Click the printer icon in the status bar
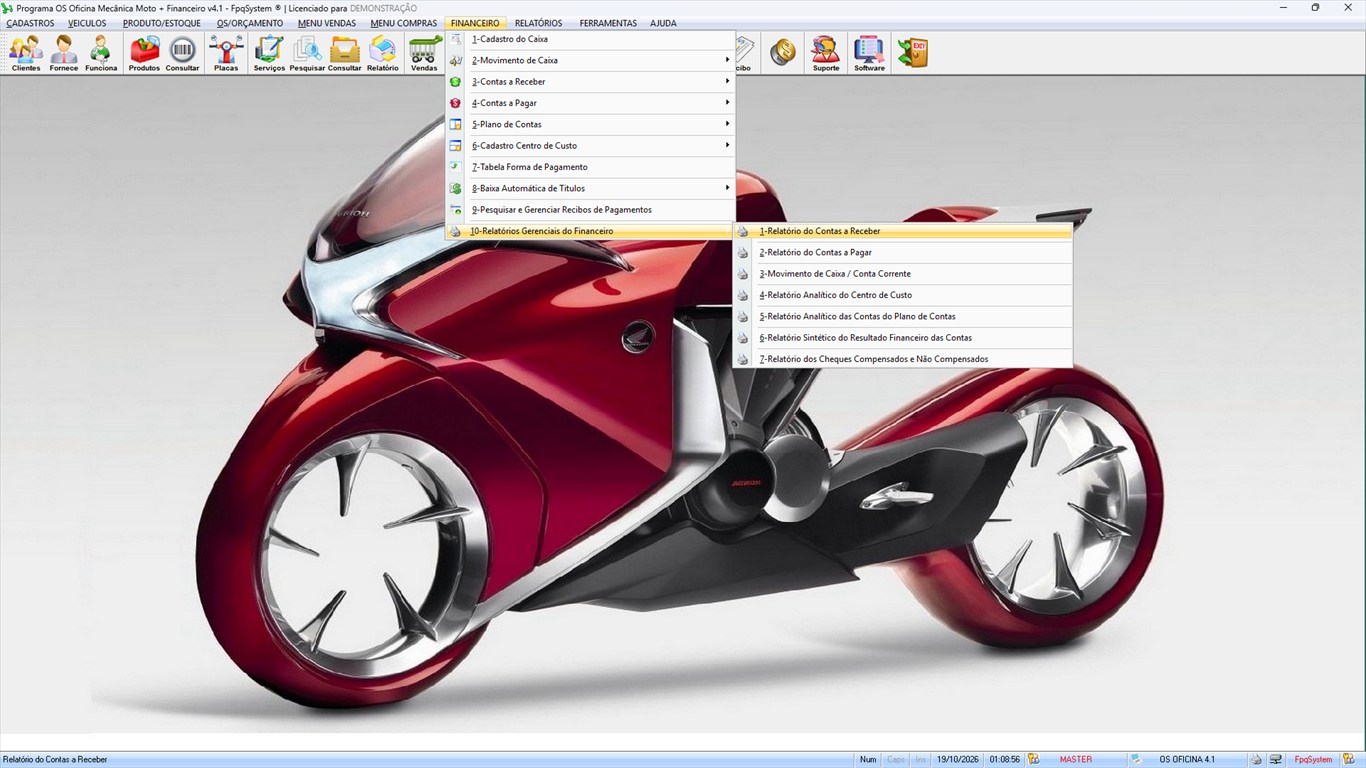Viewport: 1366px width, 768px height. pyautogui.click(x=1257, y=759)
